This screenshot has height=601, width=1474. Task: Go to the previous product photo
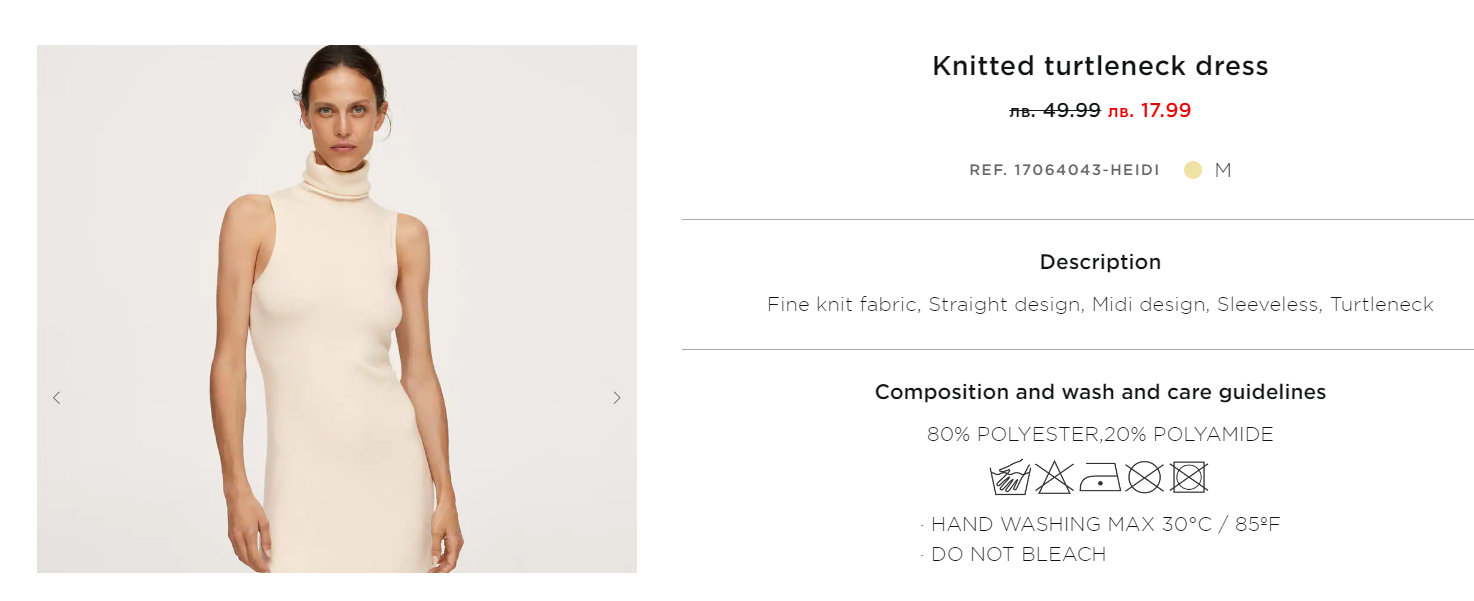56,398
